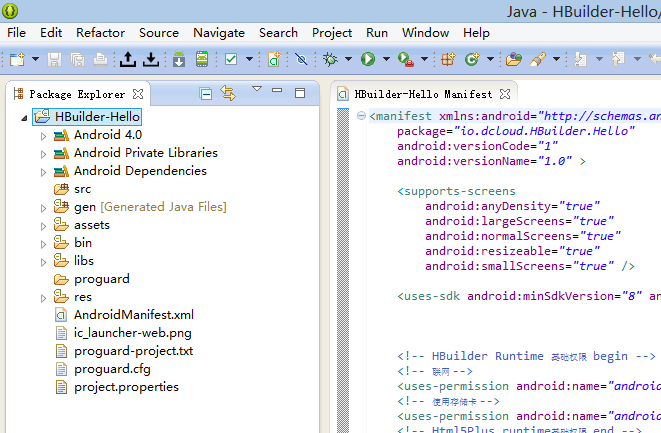Open the File menu

coord(16,33)
